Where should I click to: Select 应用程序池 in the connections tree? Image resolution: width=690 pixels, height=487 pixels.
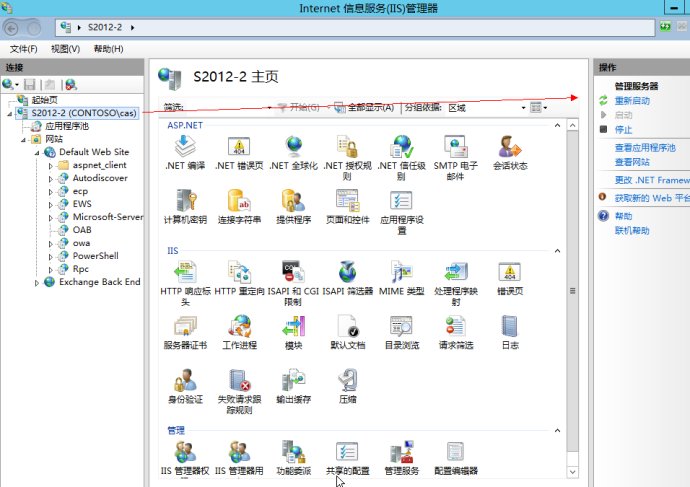click(x=66, y=126)
